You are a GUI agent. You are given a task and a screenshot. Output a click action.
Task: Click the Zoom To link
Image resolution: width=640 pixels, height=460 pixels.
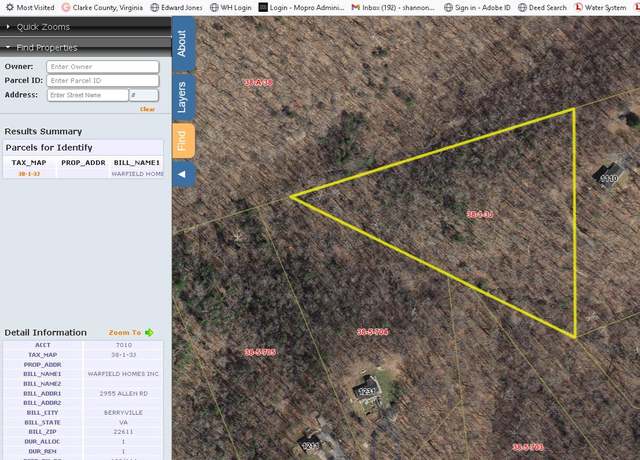click(125, 333)
